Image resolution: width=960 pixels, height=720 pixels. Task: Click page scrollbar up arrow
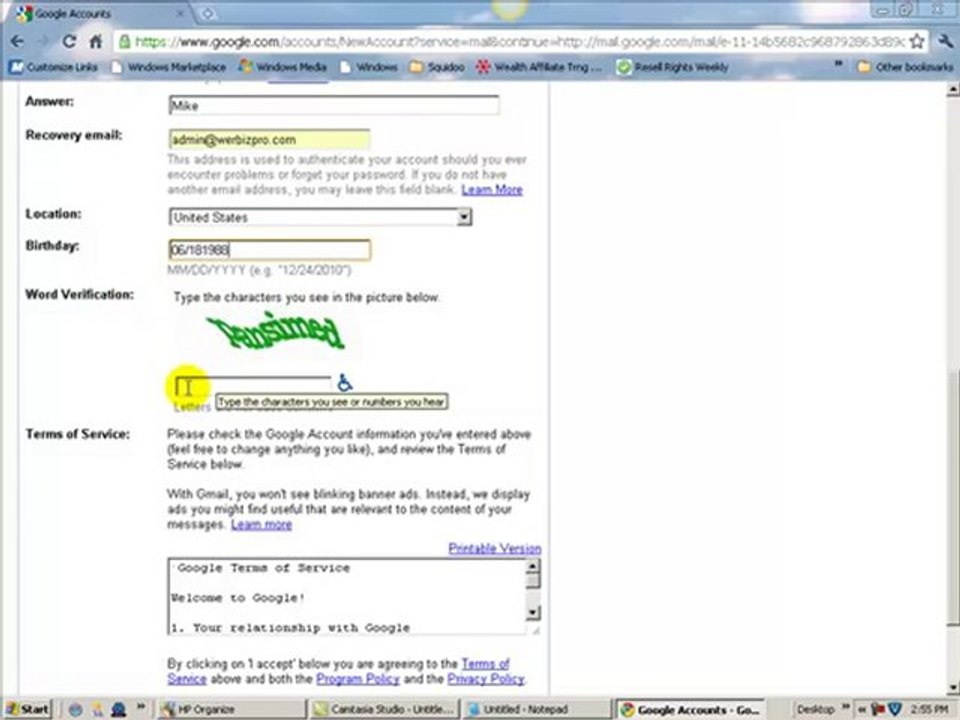952,91
